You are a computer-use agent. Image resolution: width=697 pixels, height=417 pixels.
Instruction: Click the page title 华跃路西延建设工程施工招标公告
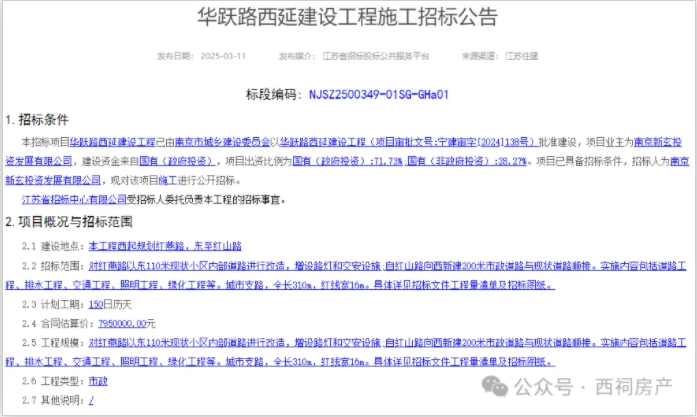pos(347,19)
